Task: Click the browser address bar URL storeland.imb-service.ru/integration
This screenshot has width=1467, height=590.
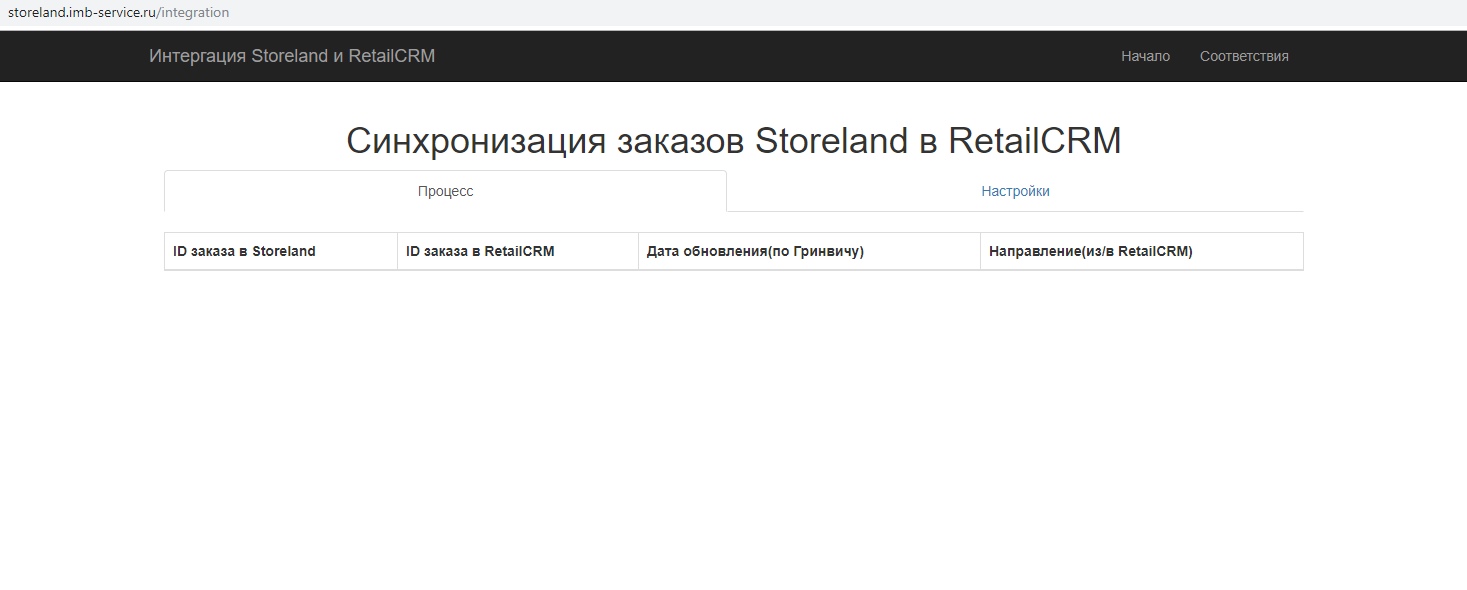Action: pos(118,13)
